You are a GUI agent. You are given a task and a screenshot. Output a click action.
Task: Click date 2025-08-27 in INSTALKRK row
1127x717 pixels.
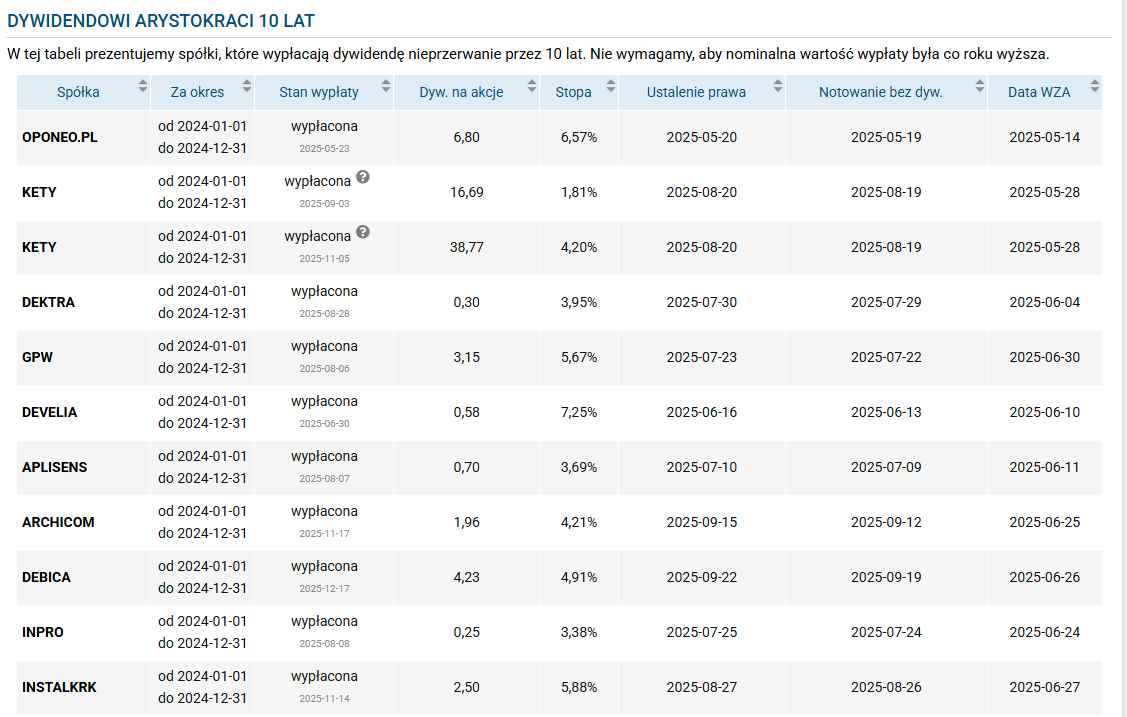[x=702, y=688]
